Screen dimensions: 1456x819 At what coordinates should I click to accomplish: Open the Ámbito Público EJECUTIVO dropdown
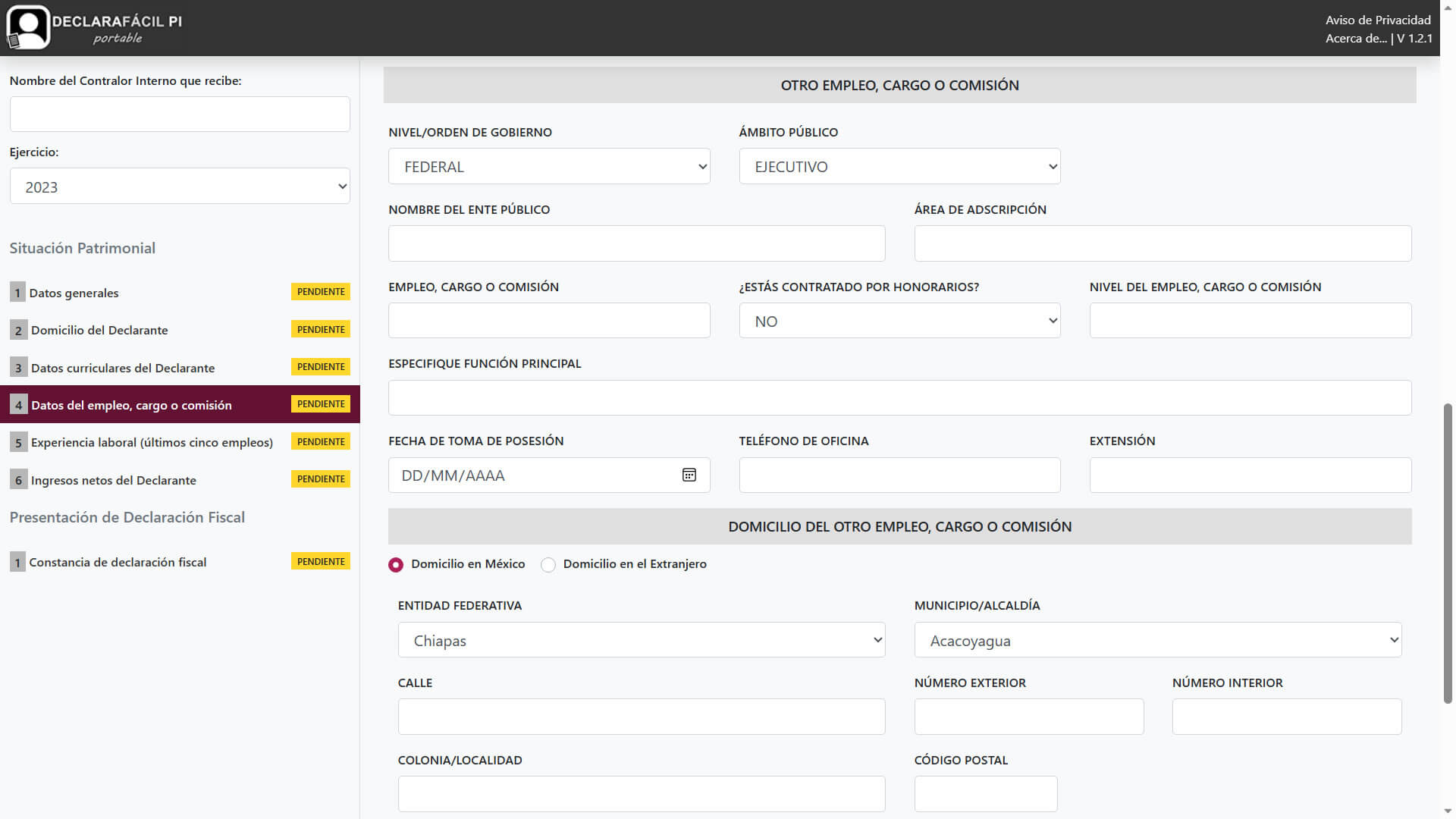(x=899, y=166)
